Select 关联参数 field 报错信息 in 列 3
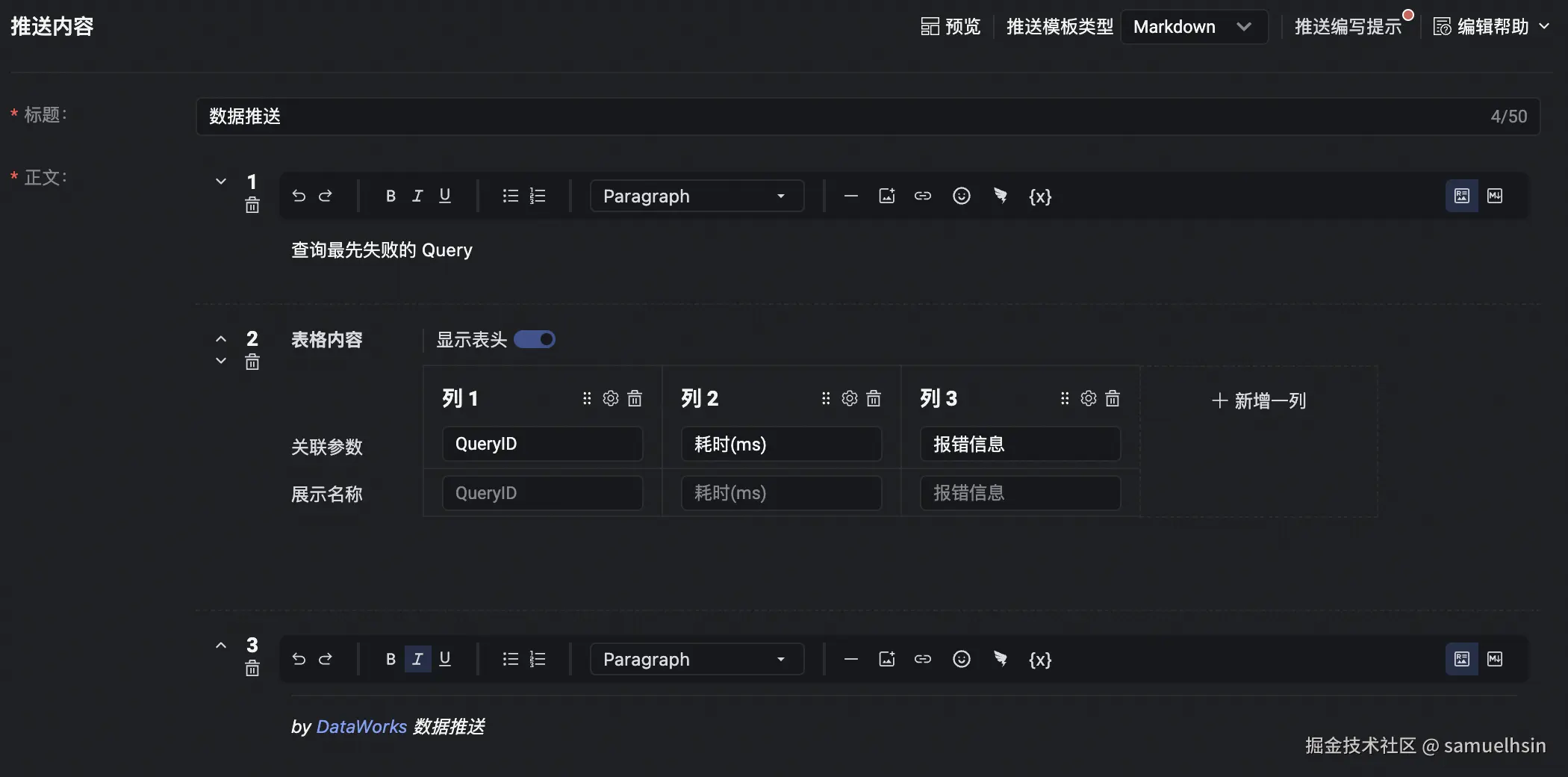 [x=1020, y=444]
